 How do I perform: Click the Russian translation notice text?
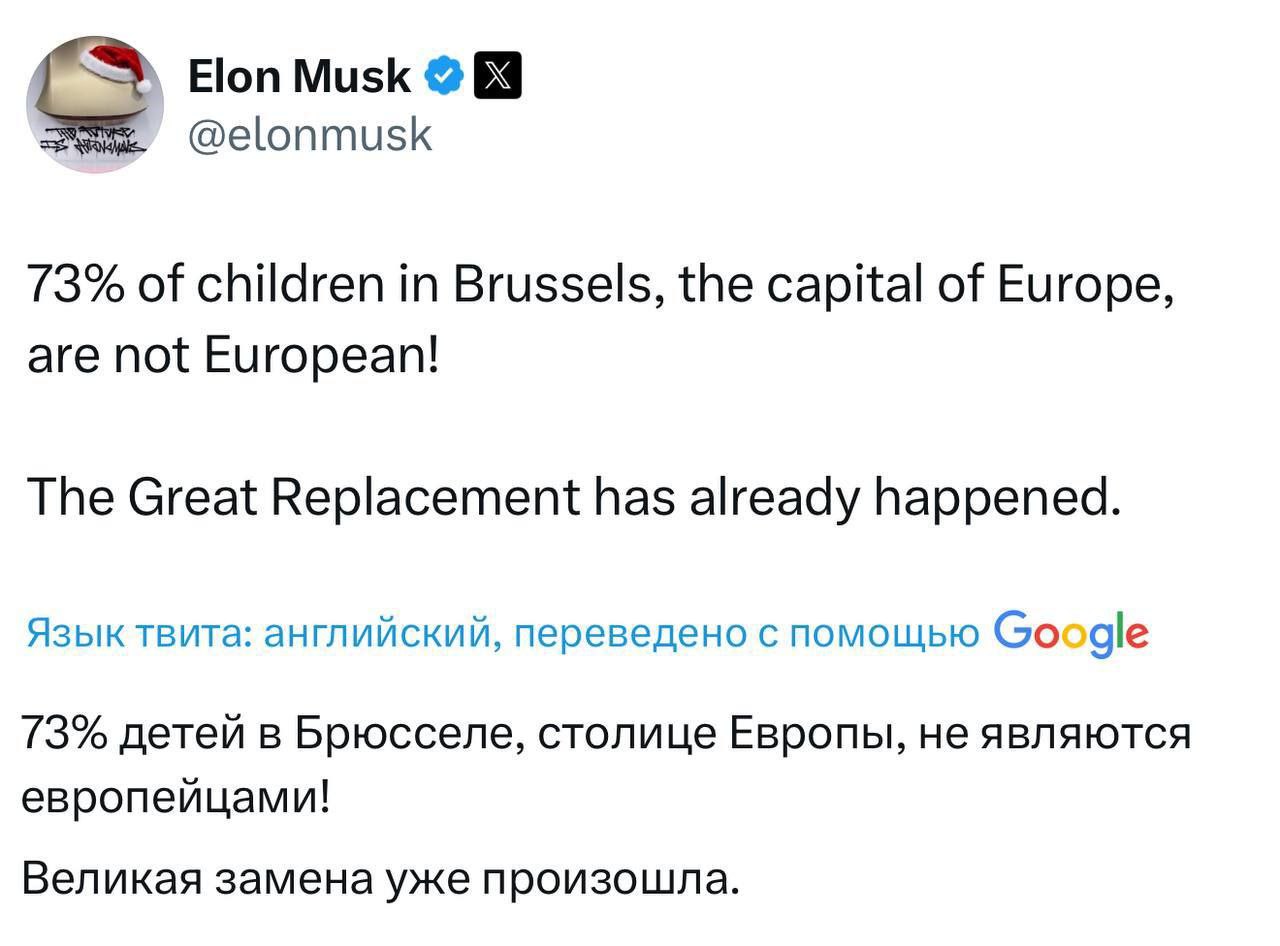(502, 633)
